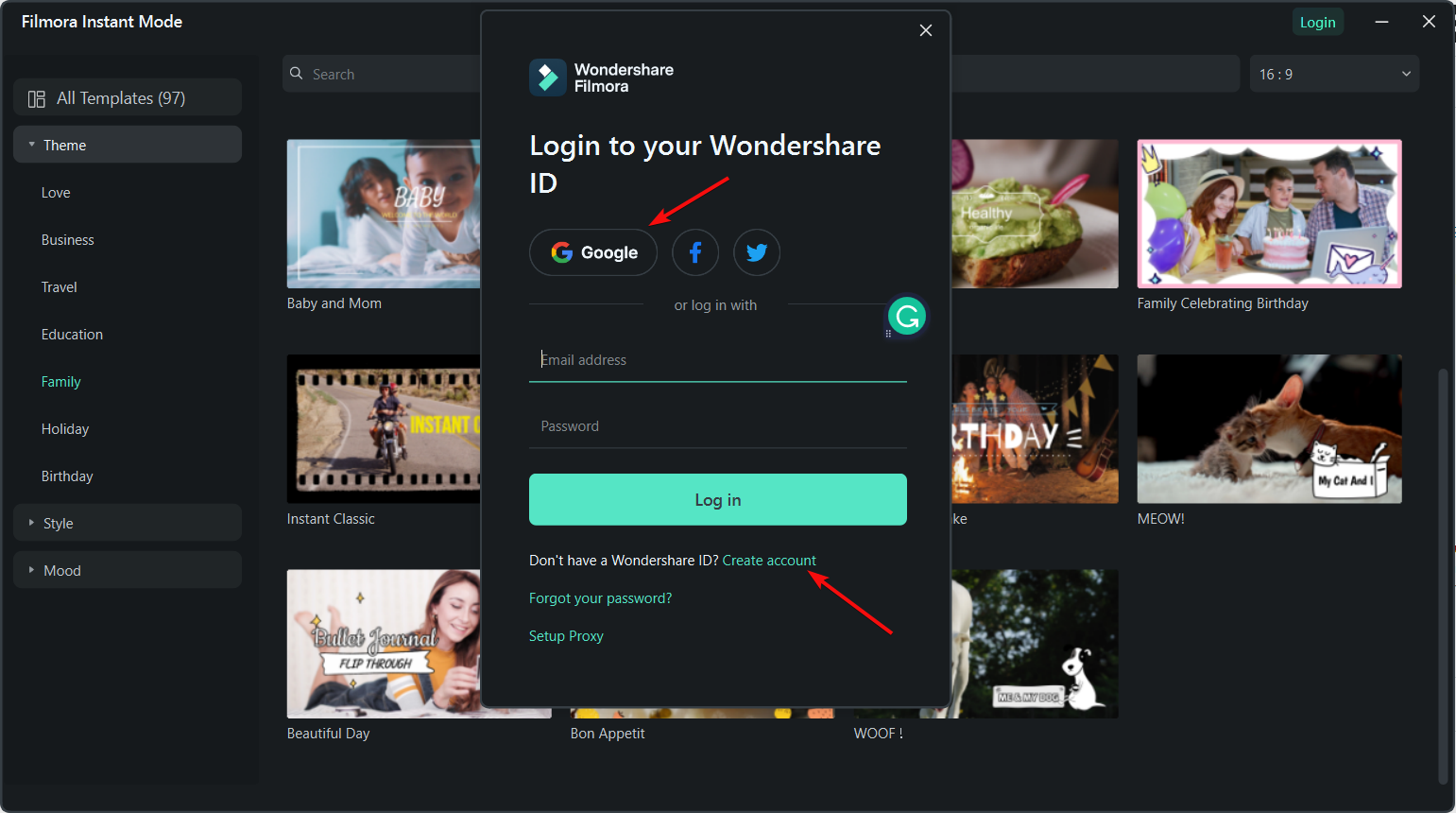Click the Wondershare Filmora logo

(x=601, y=78)
